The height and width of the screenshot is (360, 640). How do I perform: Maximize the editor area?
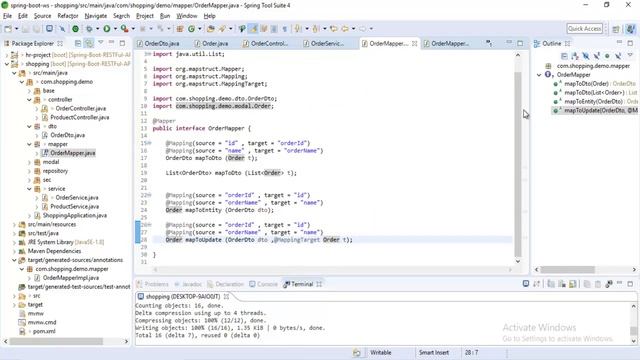click(x=520, y=43)
